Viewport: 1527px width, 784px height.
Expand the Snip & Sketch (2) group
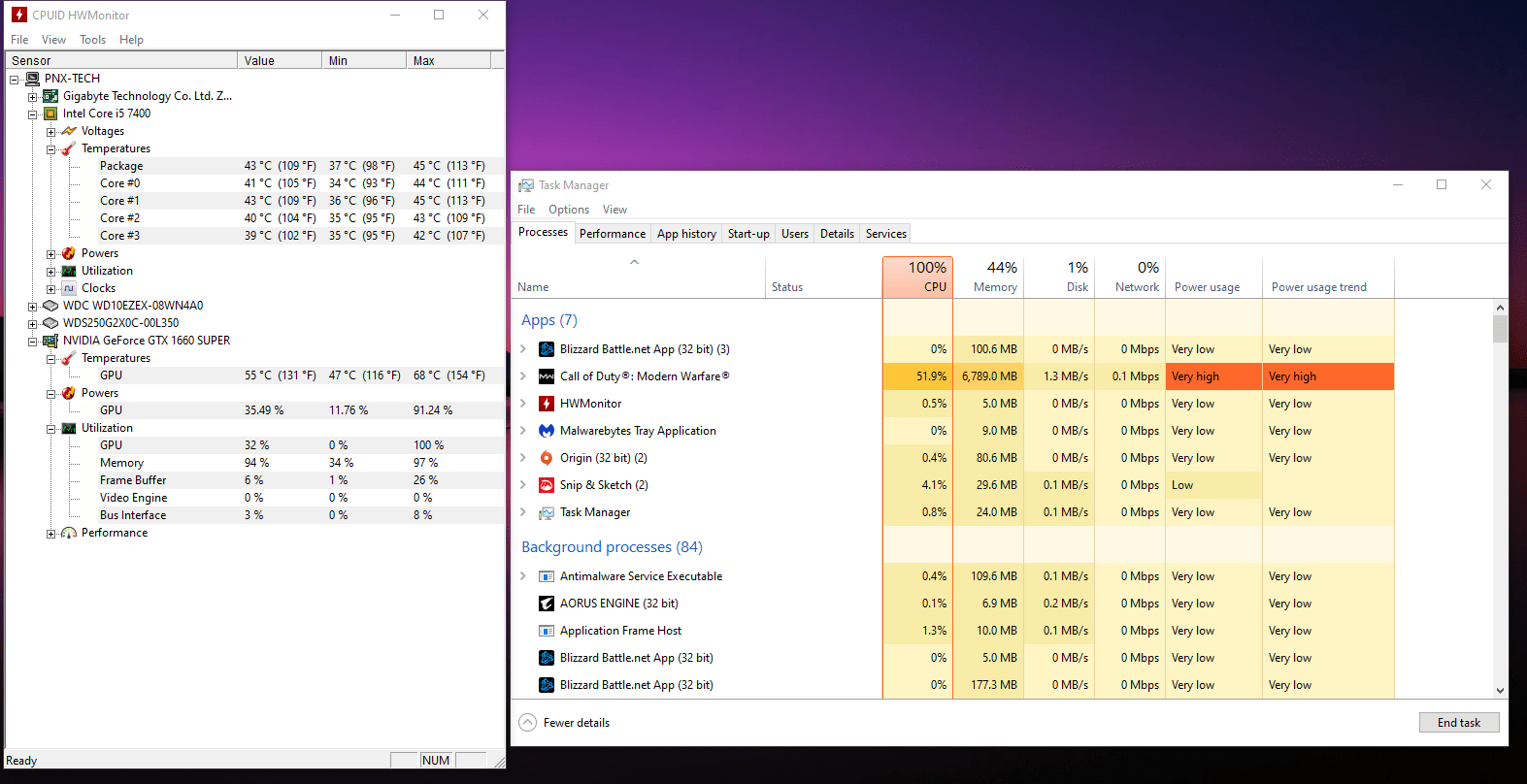(523, 485)
